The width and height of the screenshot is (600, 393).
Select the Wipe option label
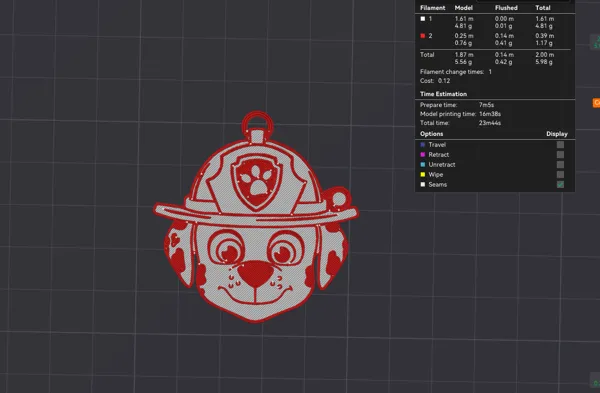click(435, 174)
